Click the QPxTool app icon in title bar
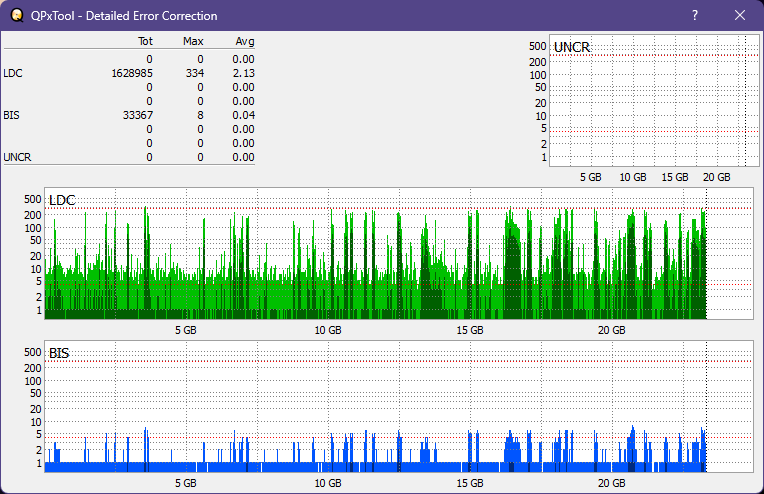 [17, 16]
